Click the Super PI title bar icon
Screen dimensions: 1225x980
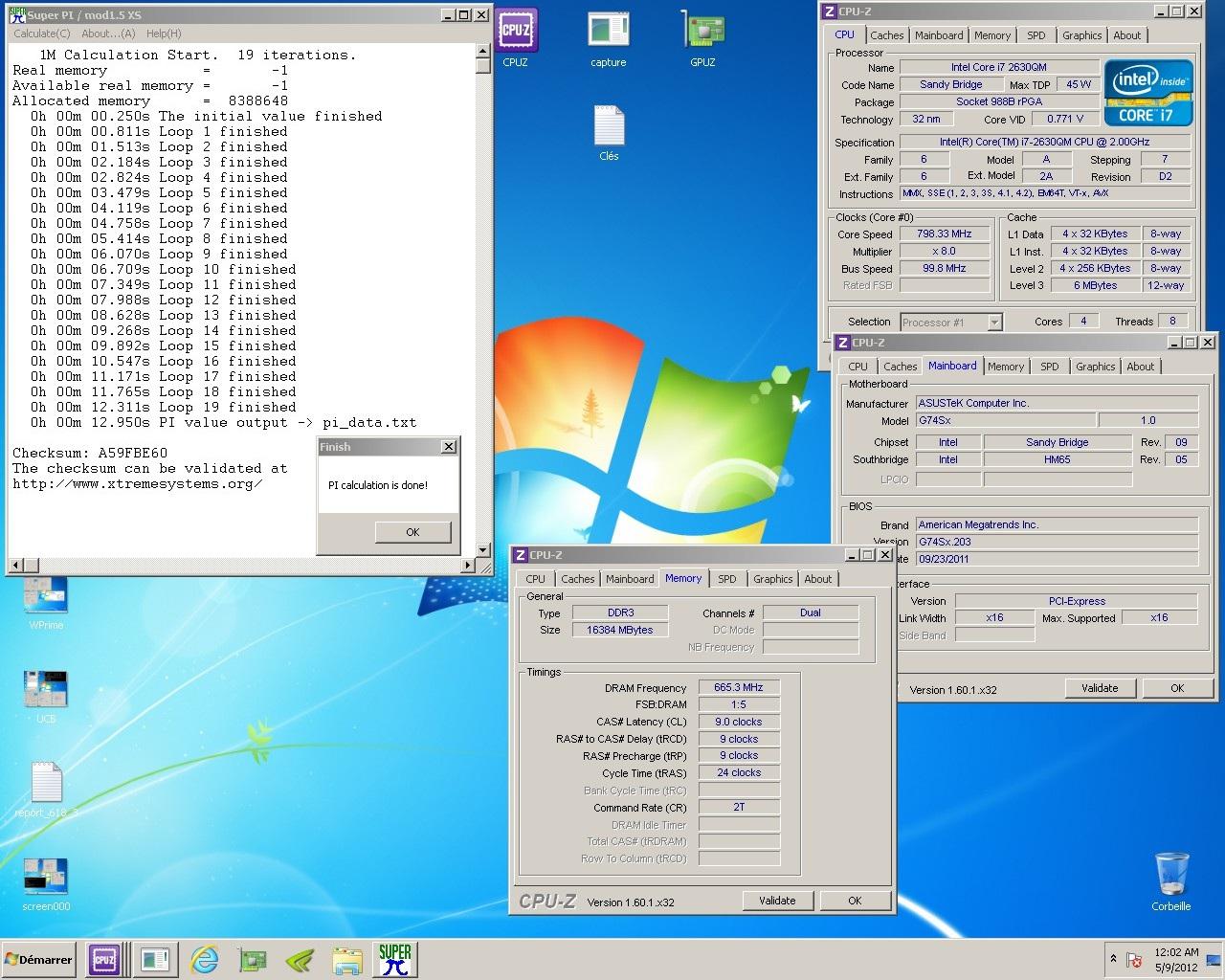point(16,15)
